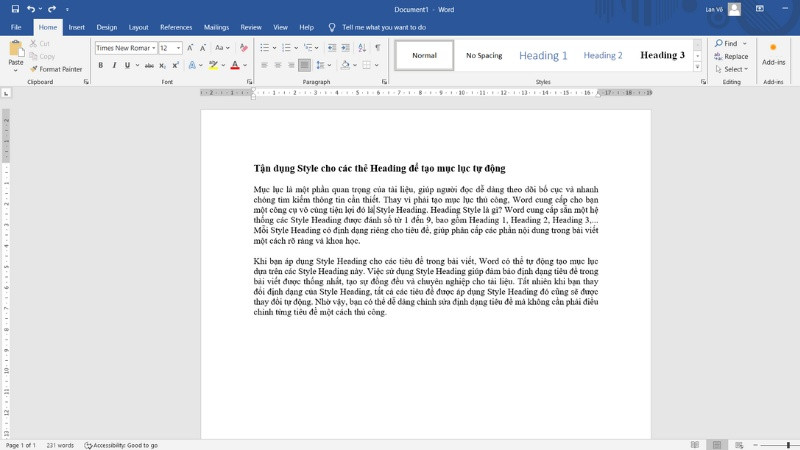Switch to the Insert ribbon tab

click(x=76, y=27)
